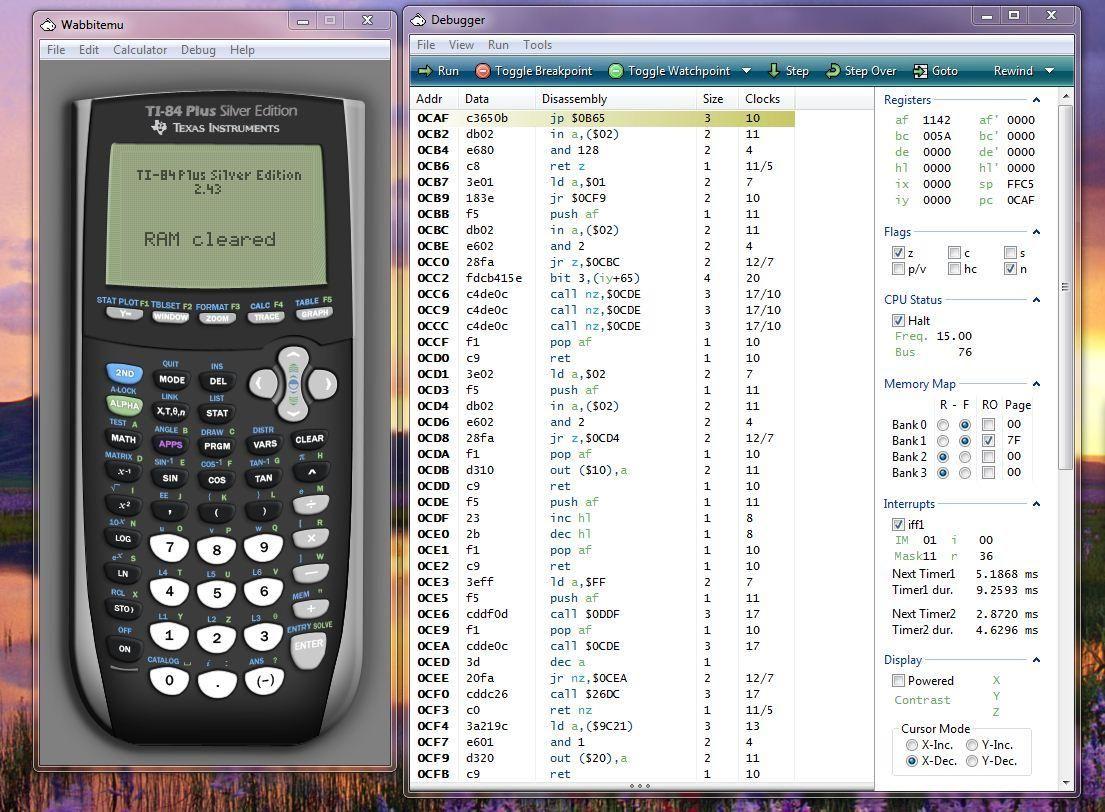
Task: Open the Toggle Watchpoint dropdown arrow
Action: (x=747, y=70)
